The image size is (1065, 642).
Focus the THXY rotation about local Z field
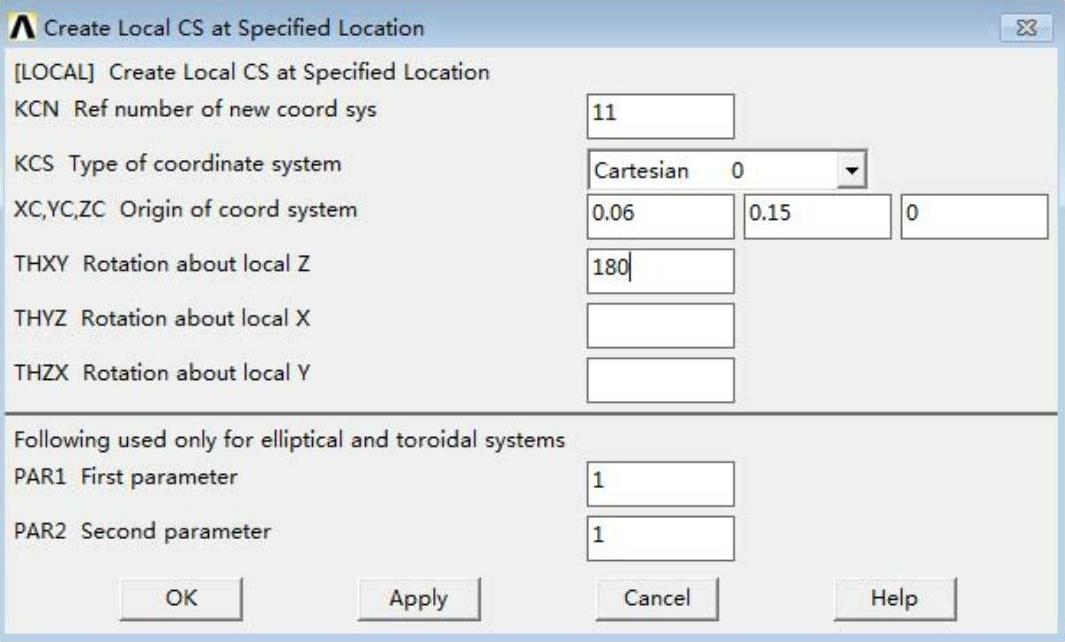click(x=660, y=271)
